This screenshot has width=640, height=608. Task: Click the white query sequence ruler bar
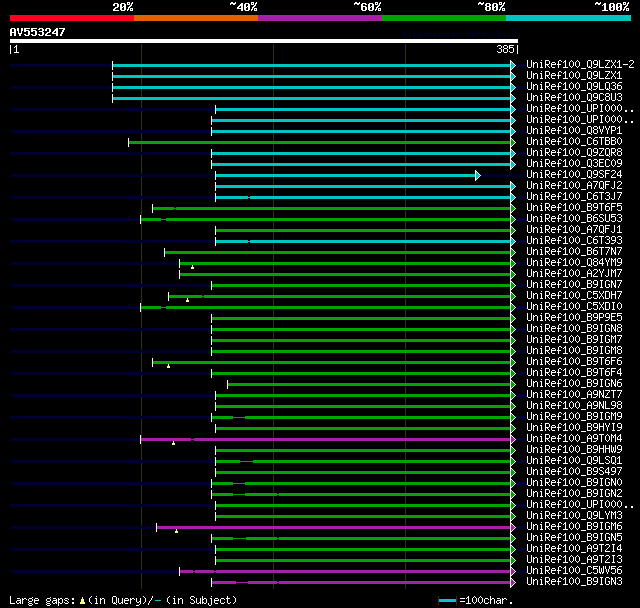coord(264,41)
